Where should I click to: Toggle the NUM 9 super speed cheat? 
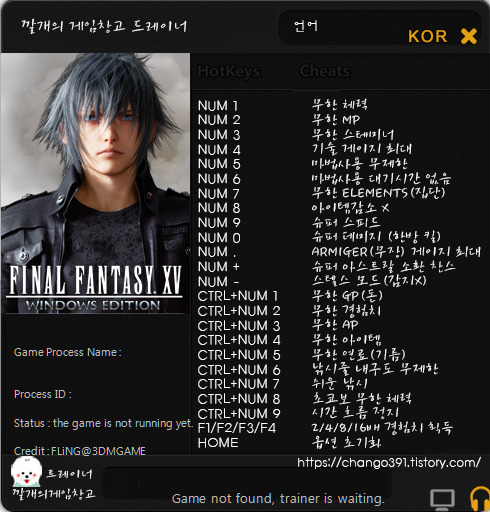(339, 222)
